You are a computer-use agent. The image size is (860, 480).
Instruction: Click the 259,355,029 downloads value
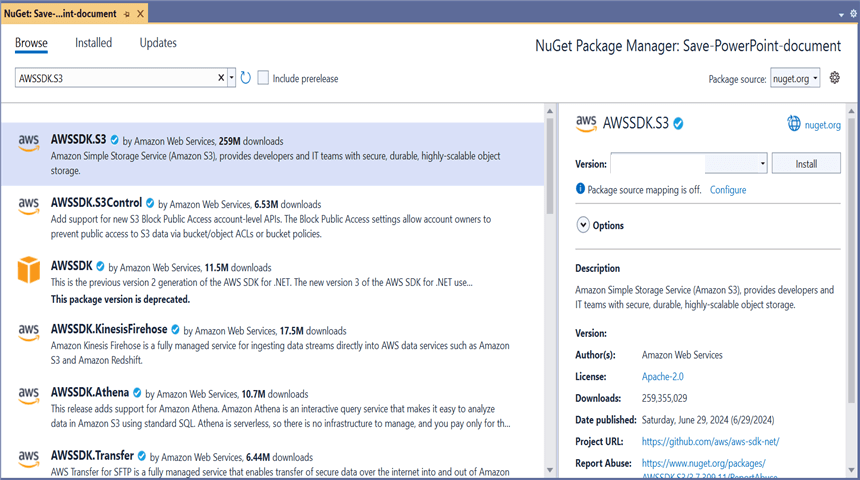(664, 398)
